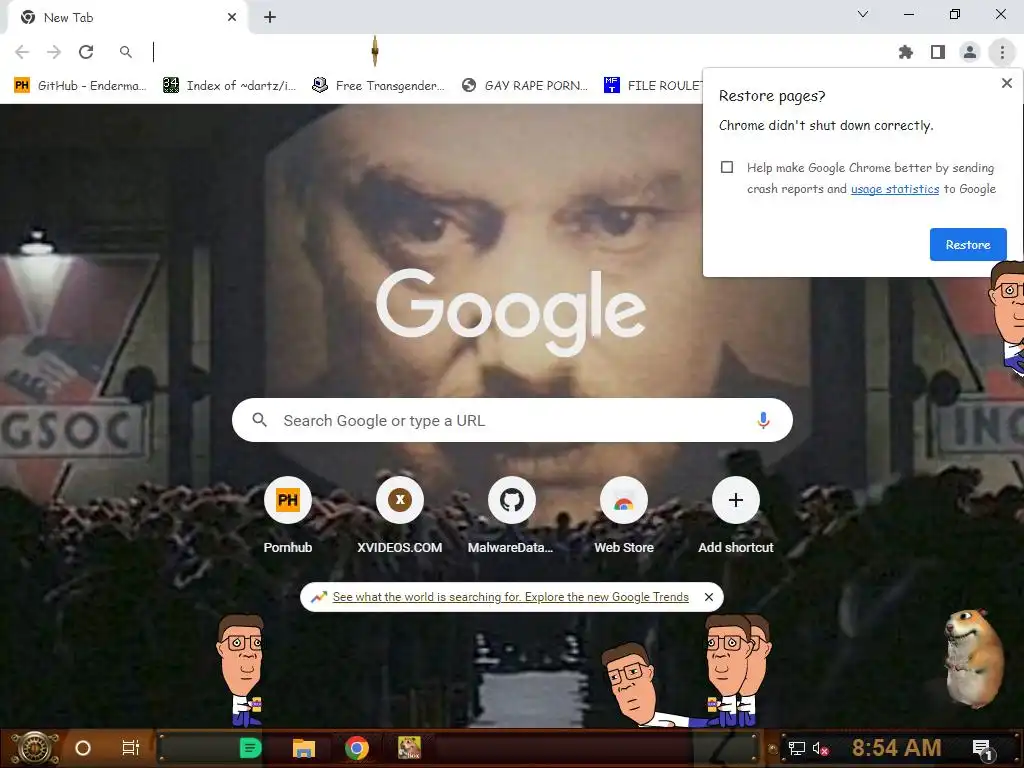
Task: Open a new tab with the plus button
Action: [x=270, y=17]
